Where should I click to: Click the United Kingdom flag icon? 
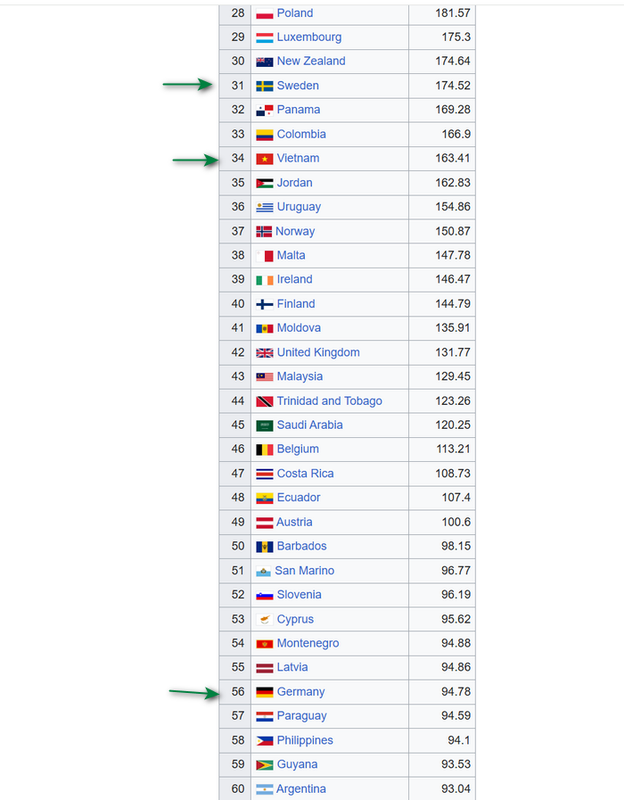click(x=264, y=353)
